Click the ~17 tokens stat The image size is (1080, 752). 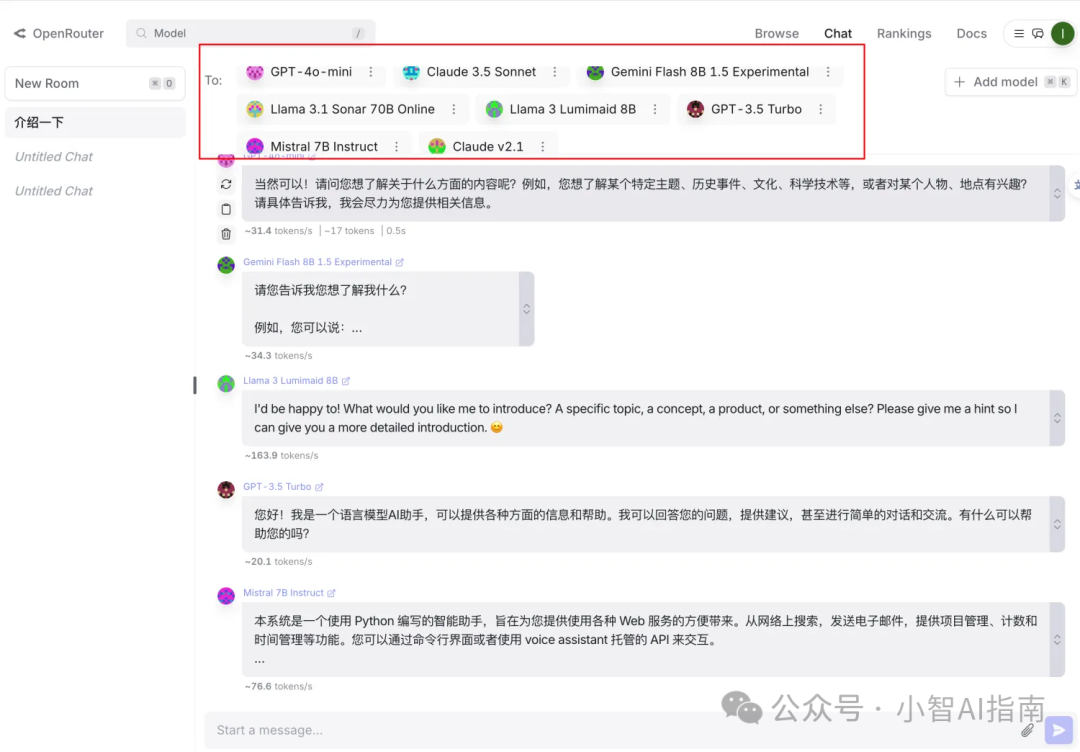tap(349, 231)
